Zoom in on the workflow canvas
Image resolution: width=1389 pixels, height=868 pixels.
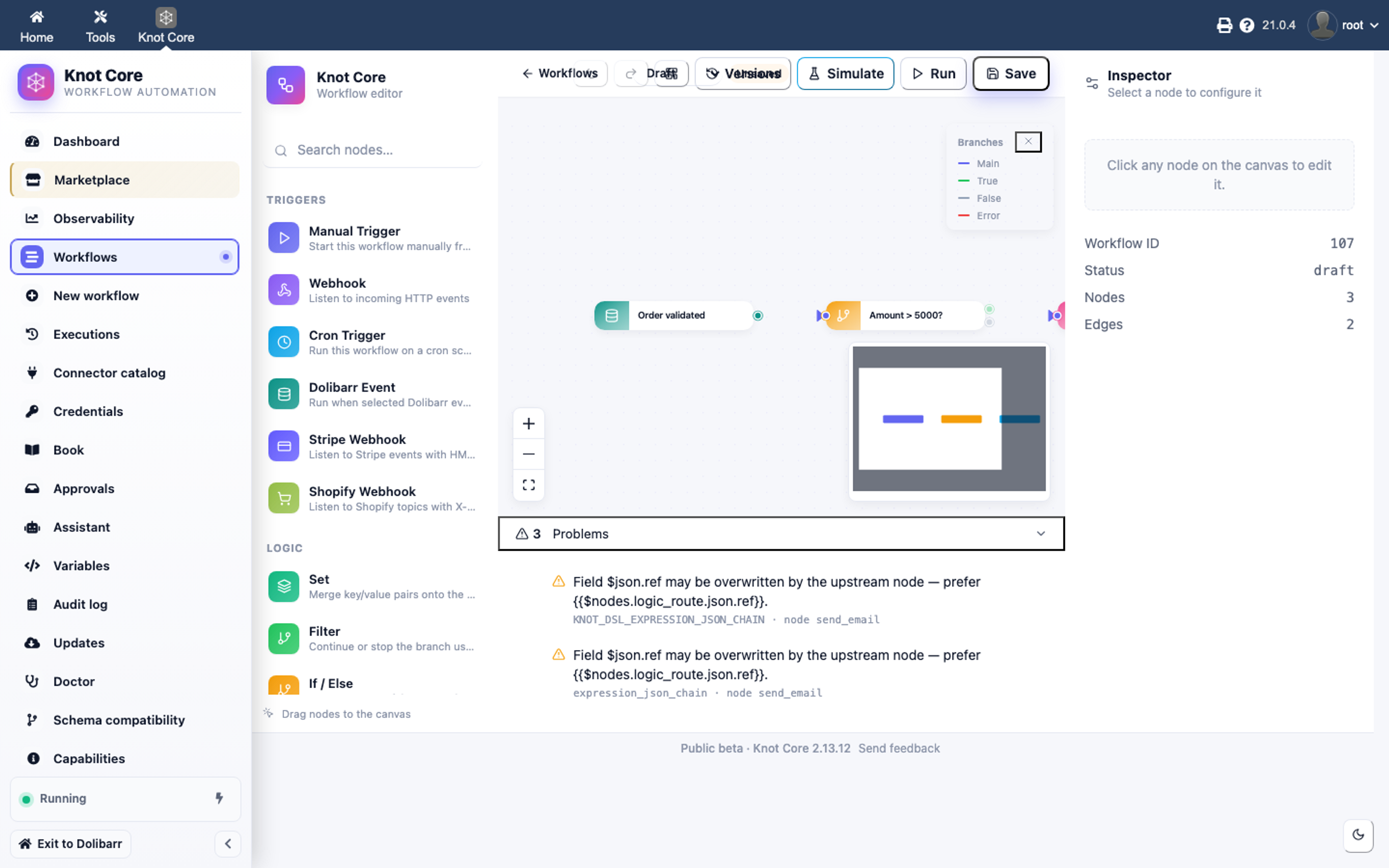(x=529, y=424)
